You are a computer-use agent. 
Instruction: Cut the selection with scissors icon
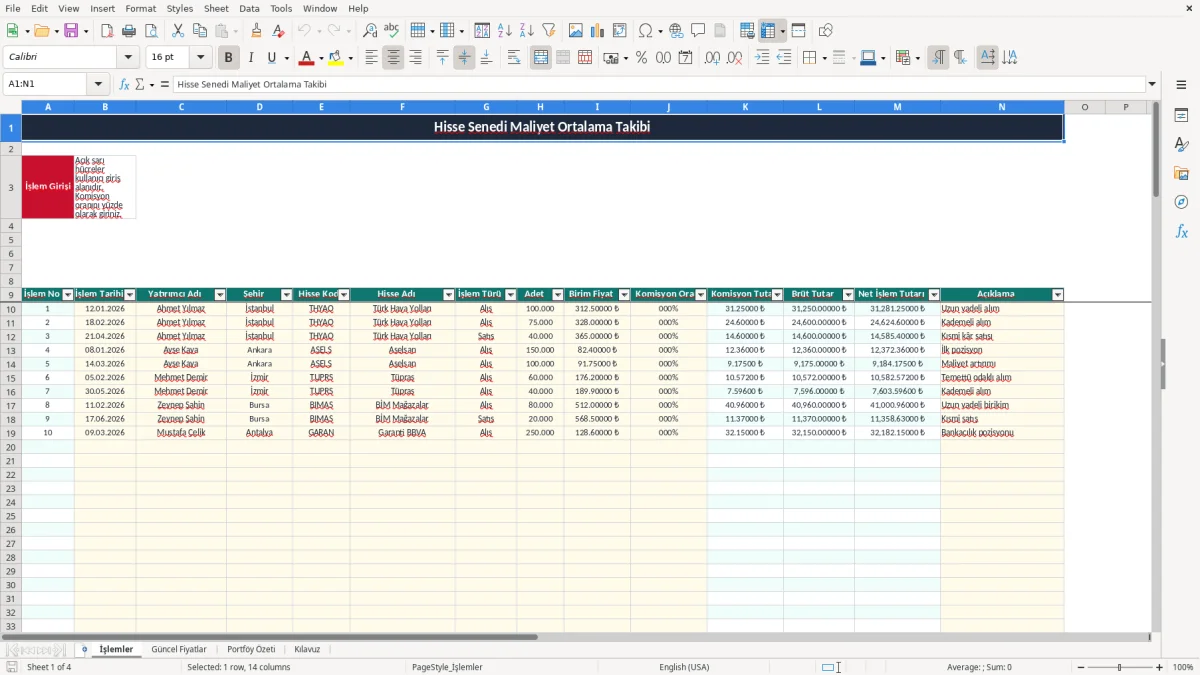(x=177, y=31)
